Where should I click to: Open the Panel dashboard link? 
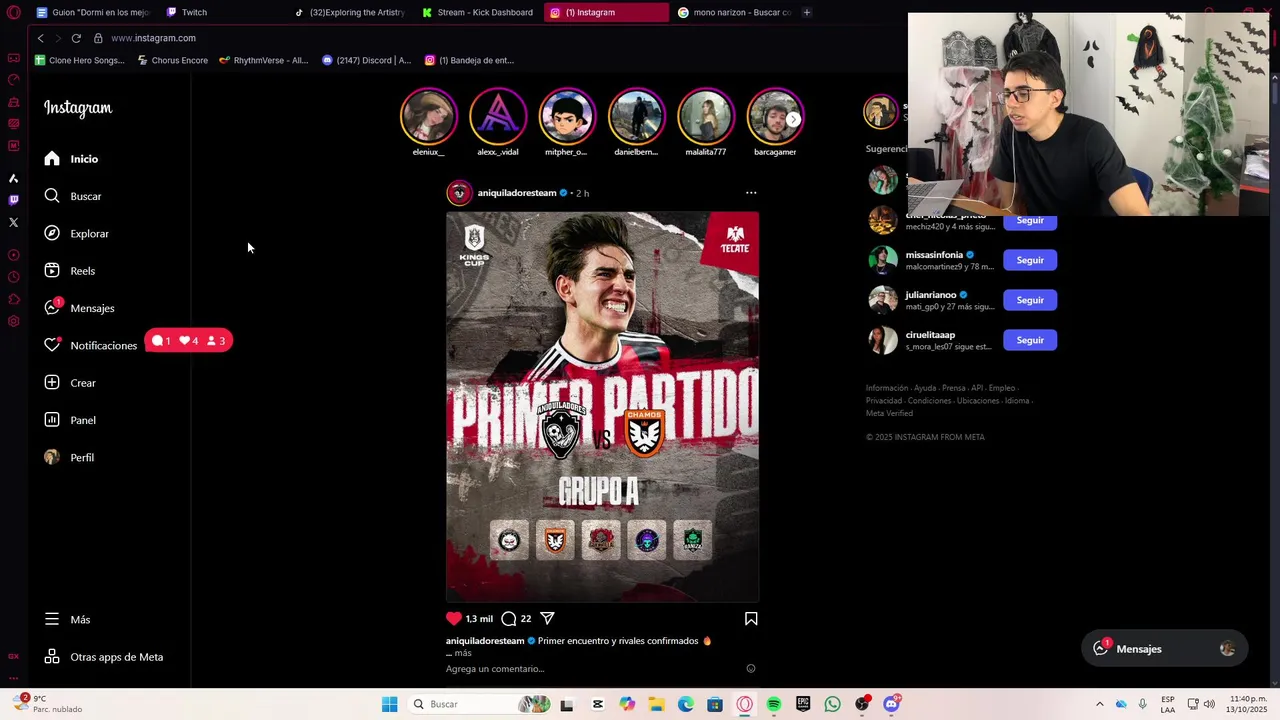point(70,420)
